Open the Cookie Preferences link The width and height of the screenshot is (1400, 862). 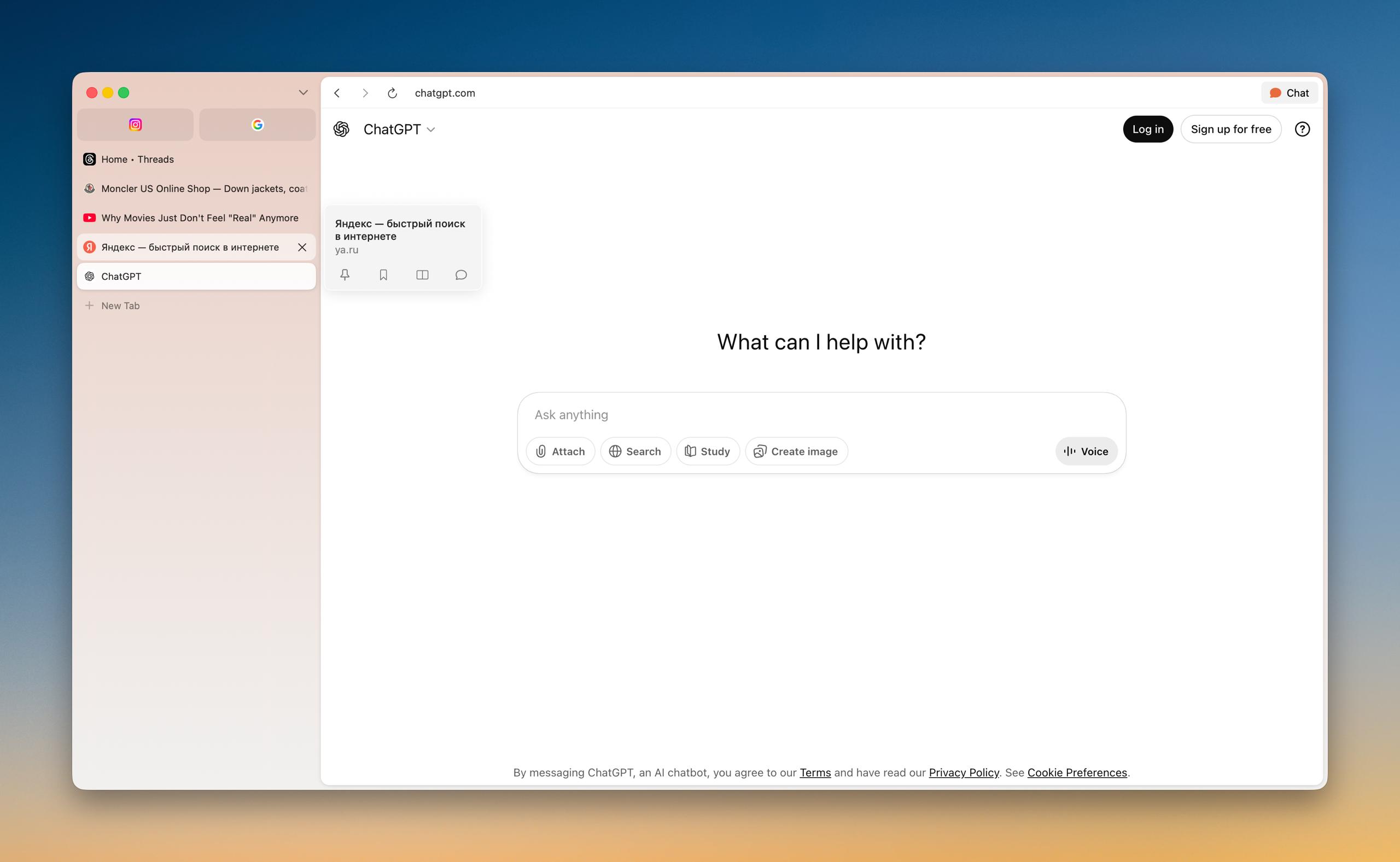[1077, 772]
